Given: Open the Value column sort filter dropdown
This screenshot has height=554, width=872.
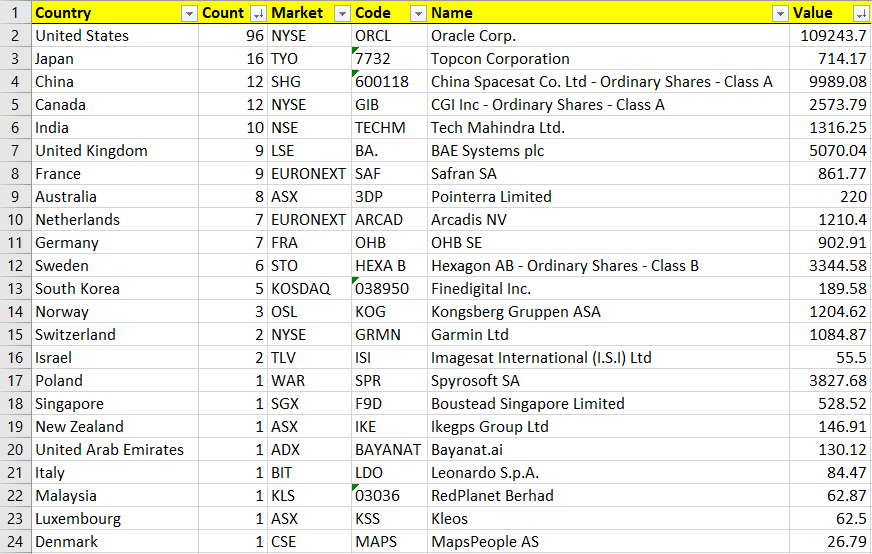Looking at the screenshot, I should click(x=860, y=14).
